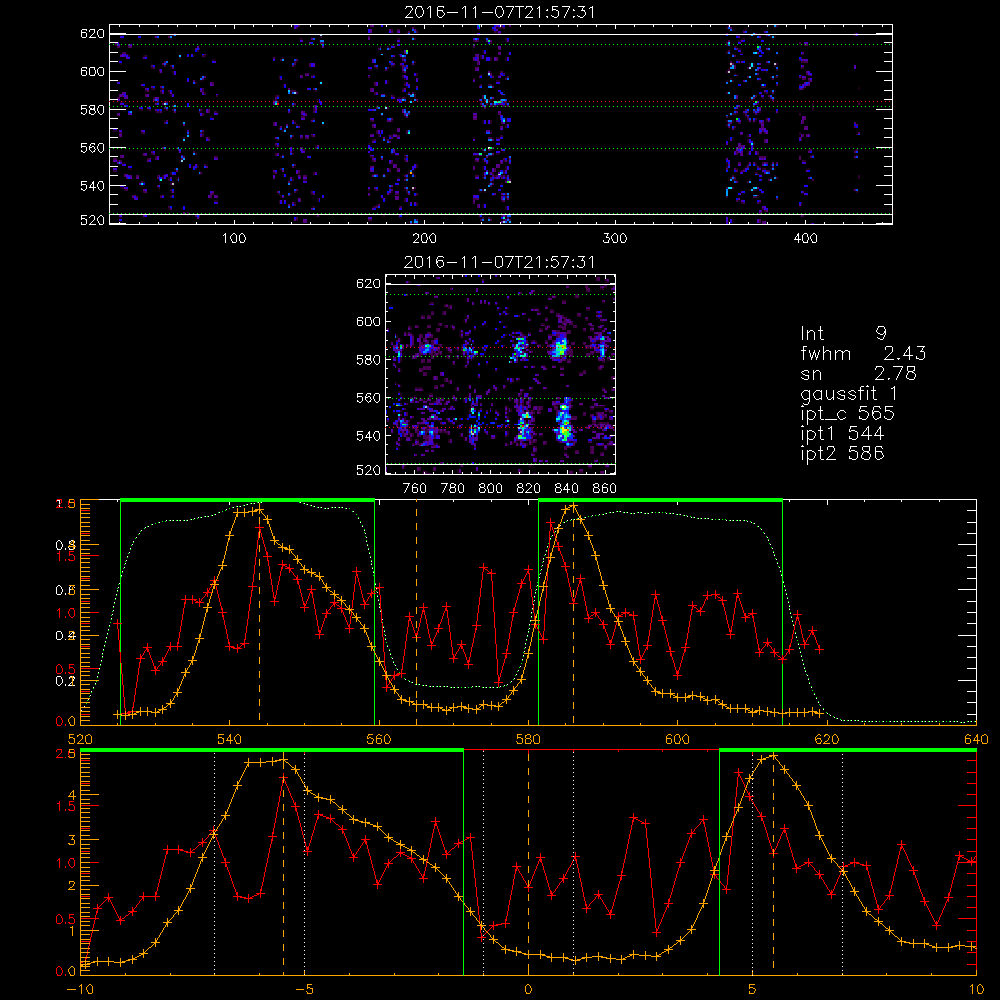Click the '760' x-axis label of the middle image
Image resolution: width=1000 pixels, height=1000 pixels.
click(415, 489)
